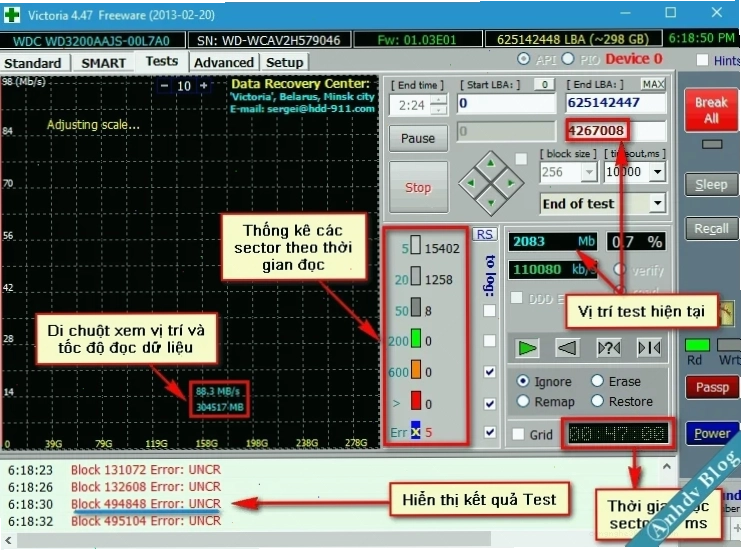741x550 pixels.
Task: Click the red Break All button
Action: (x=711, y=110)
